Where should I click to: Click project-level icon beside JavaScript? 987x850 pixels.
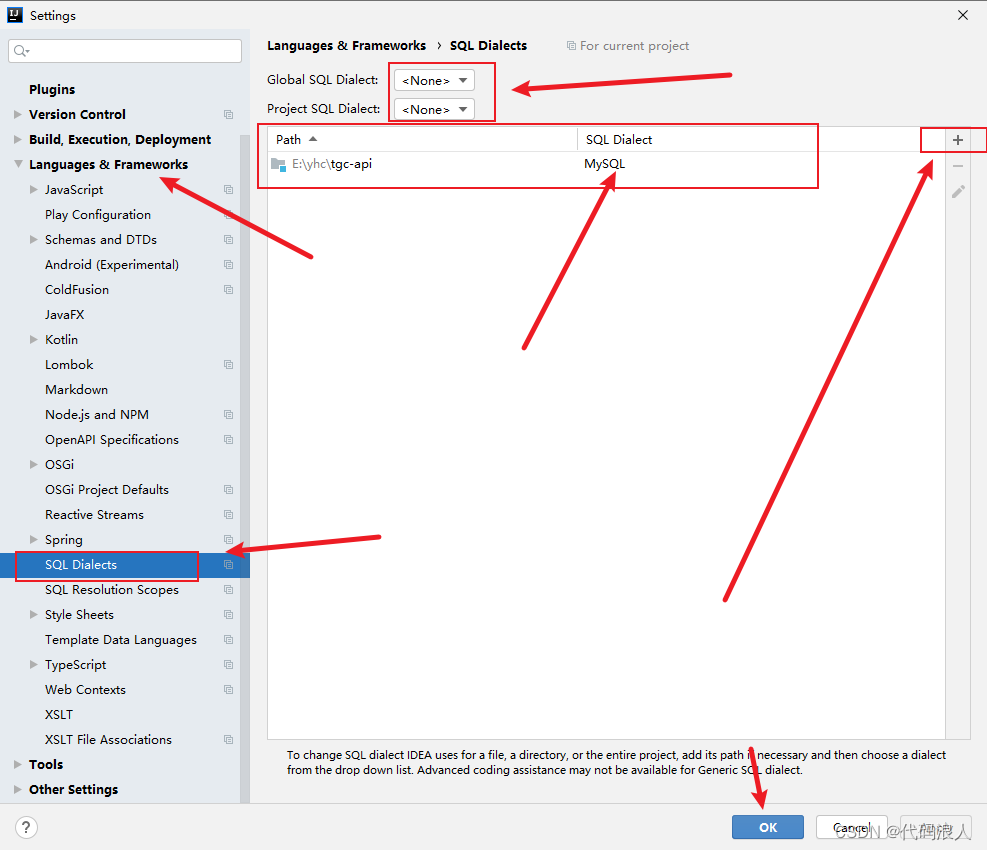[x=228, y=190]
